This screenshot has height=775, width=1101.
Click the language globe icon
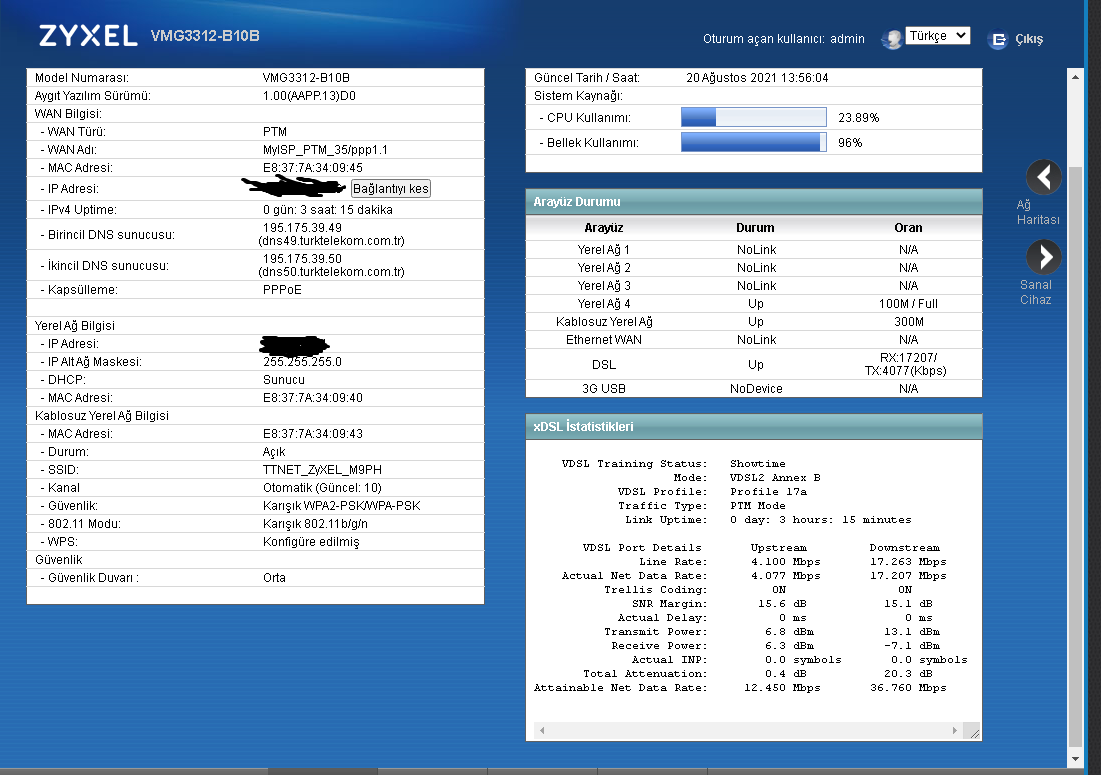[892, 39]
